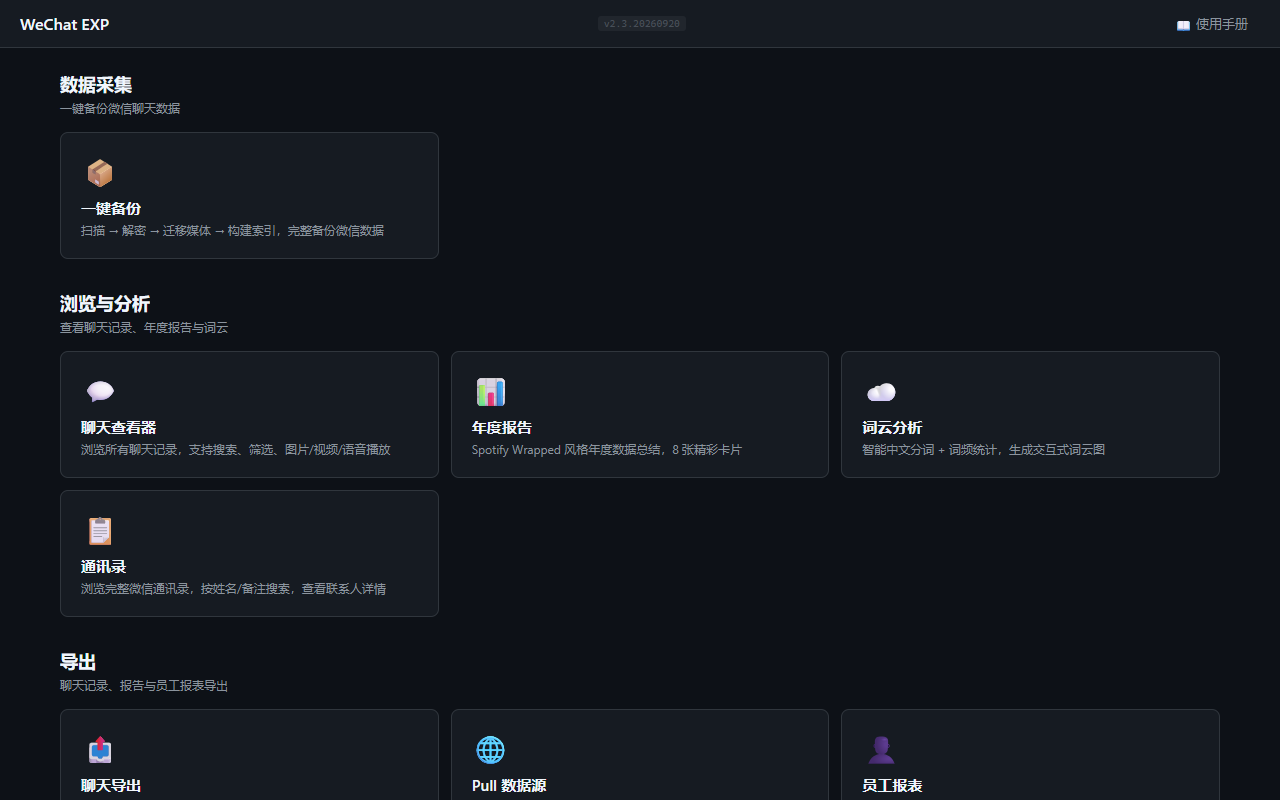
Task: Click the cloud icon for 词云分析
Action: pyautogui.click(x=881, y=392)
